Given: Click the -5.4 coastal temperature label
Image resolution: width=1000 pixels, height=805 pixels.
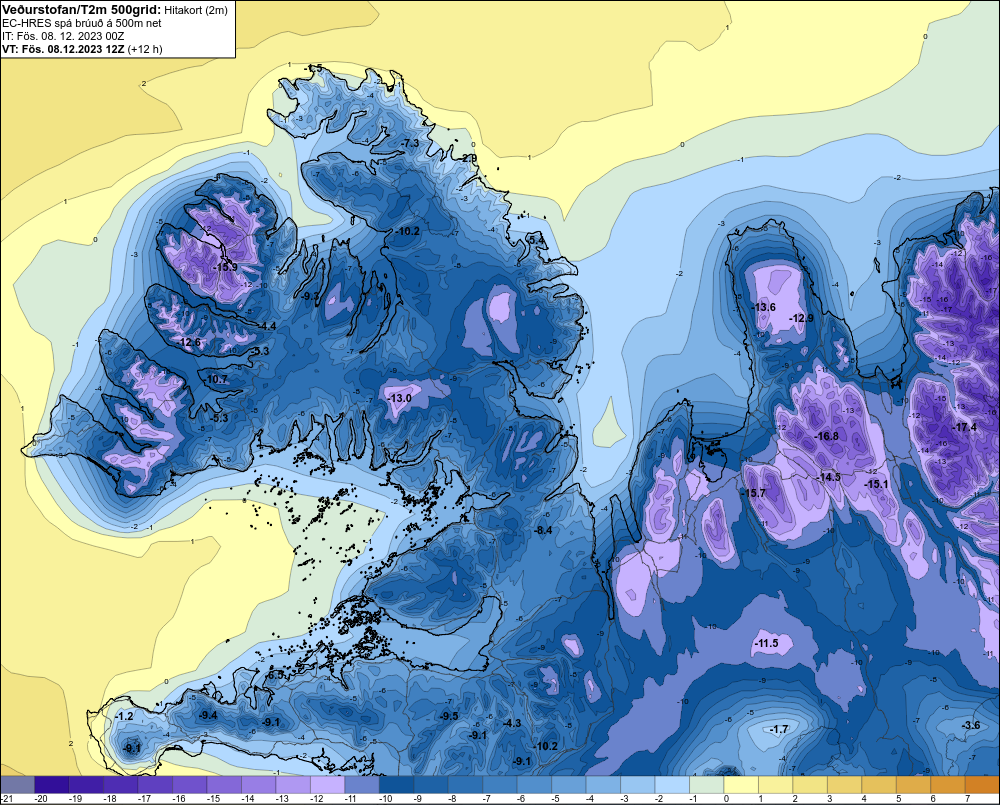Looking at the screenshot, I should click(536, 240).
